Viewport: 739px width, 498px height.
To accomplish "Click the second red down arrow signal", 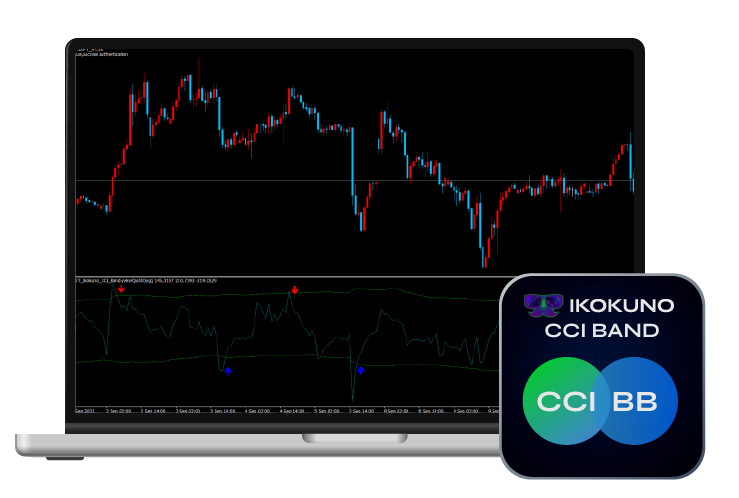I will tap(294, 290).
